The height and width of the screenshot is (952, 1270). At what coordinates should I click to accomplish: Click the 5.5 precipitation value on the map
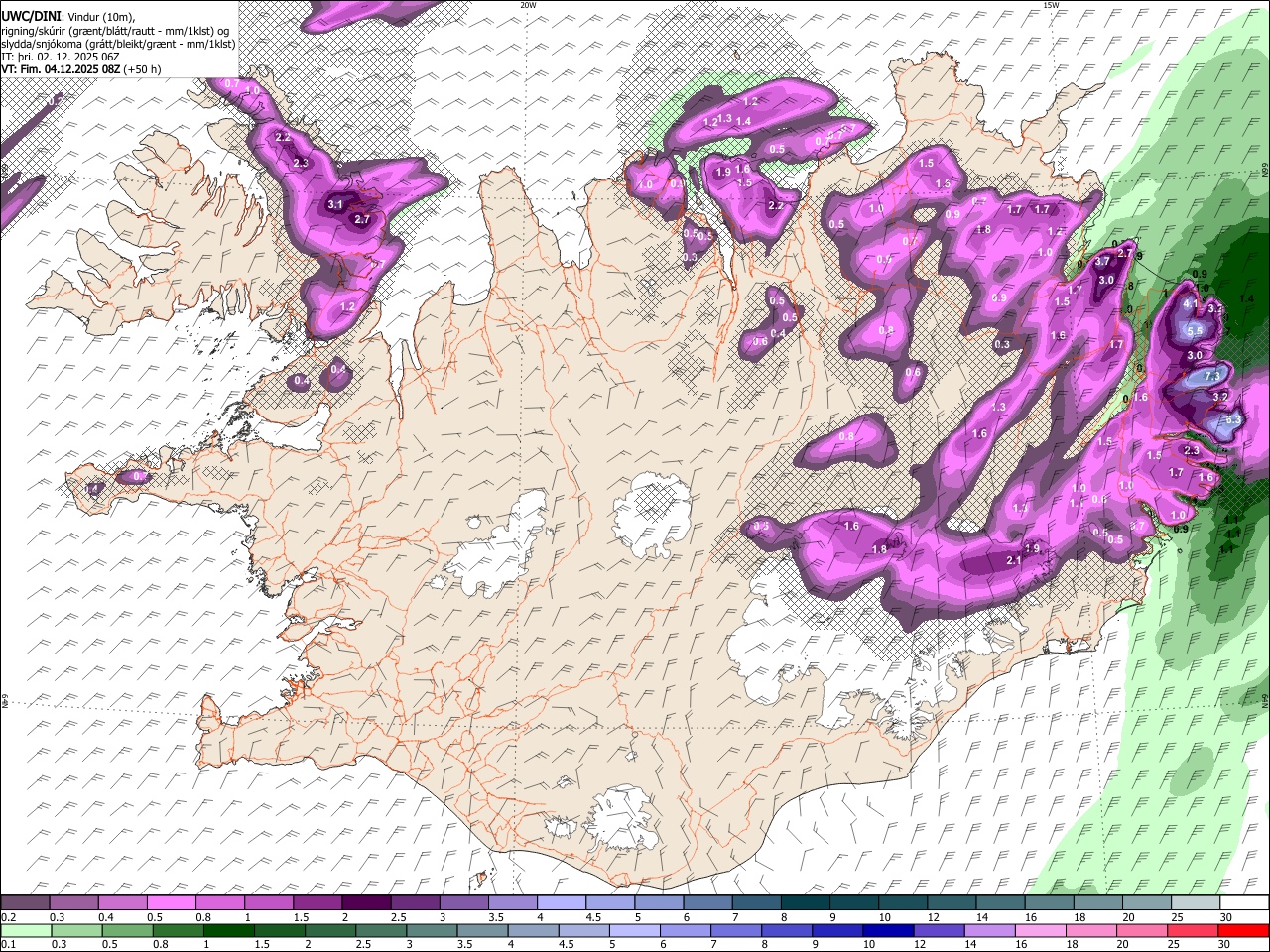click(1195, 331)
